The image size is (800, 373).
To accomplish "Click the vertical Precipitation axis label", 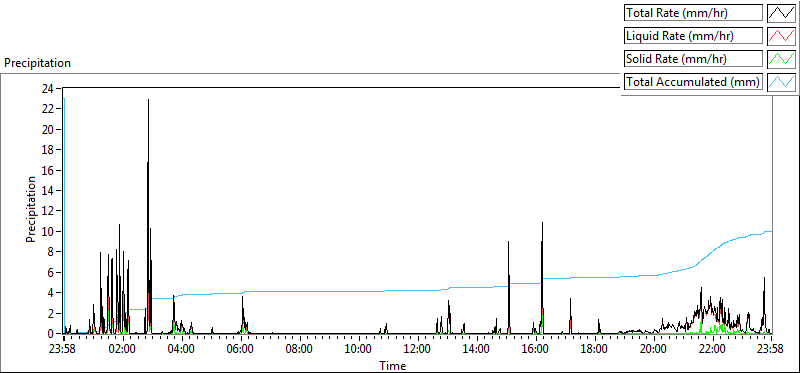I will click(x=31, y=209).
